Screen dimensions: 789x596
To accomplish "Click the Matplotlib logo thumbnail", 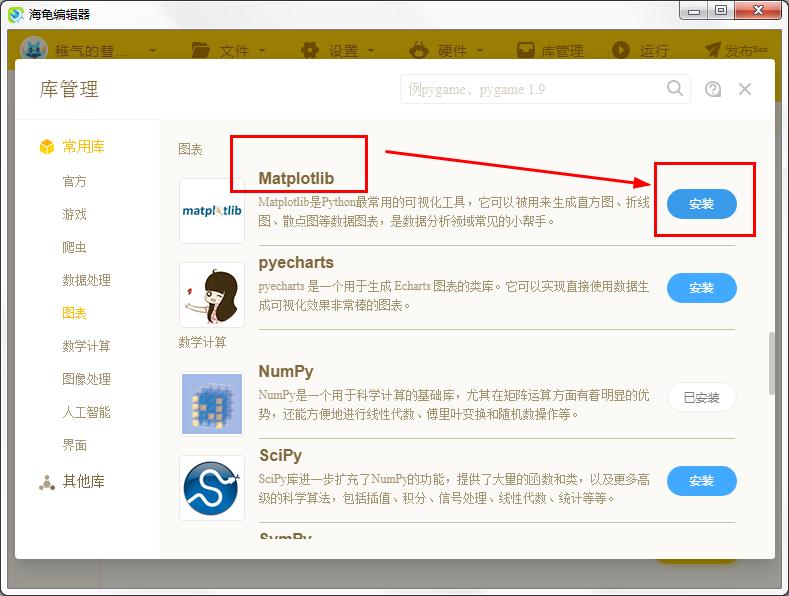I will coord(212,210).
